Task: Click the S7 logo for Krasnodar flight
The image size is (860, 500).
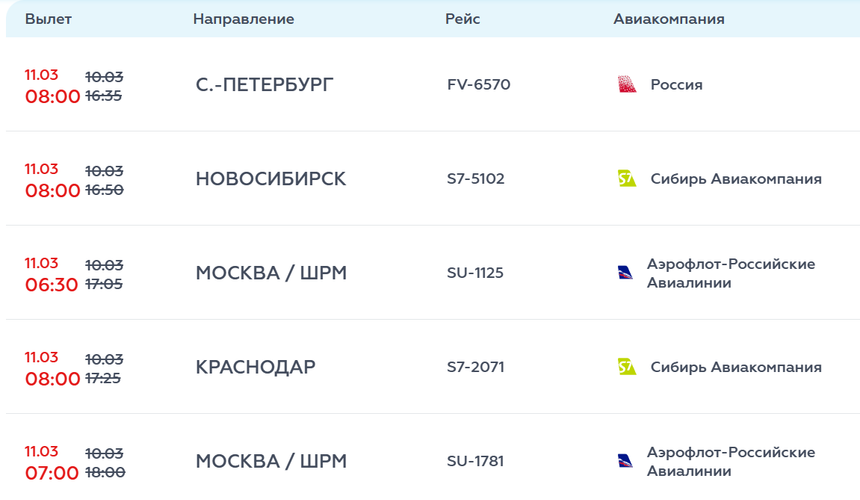Action: (x=627, y=367)
